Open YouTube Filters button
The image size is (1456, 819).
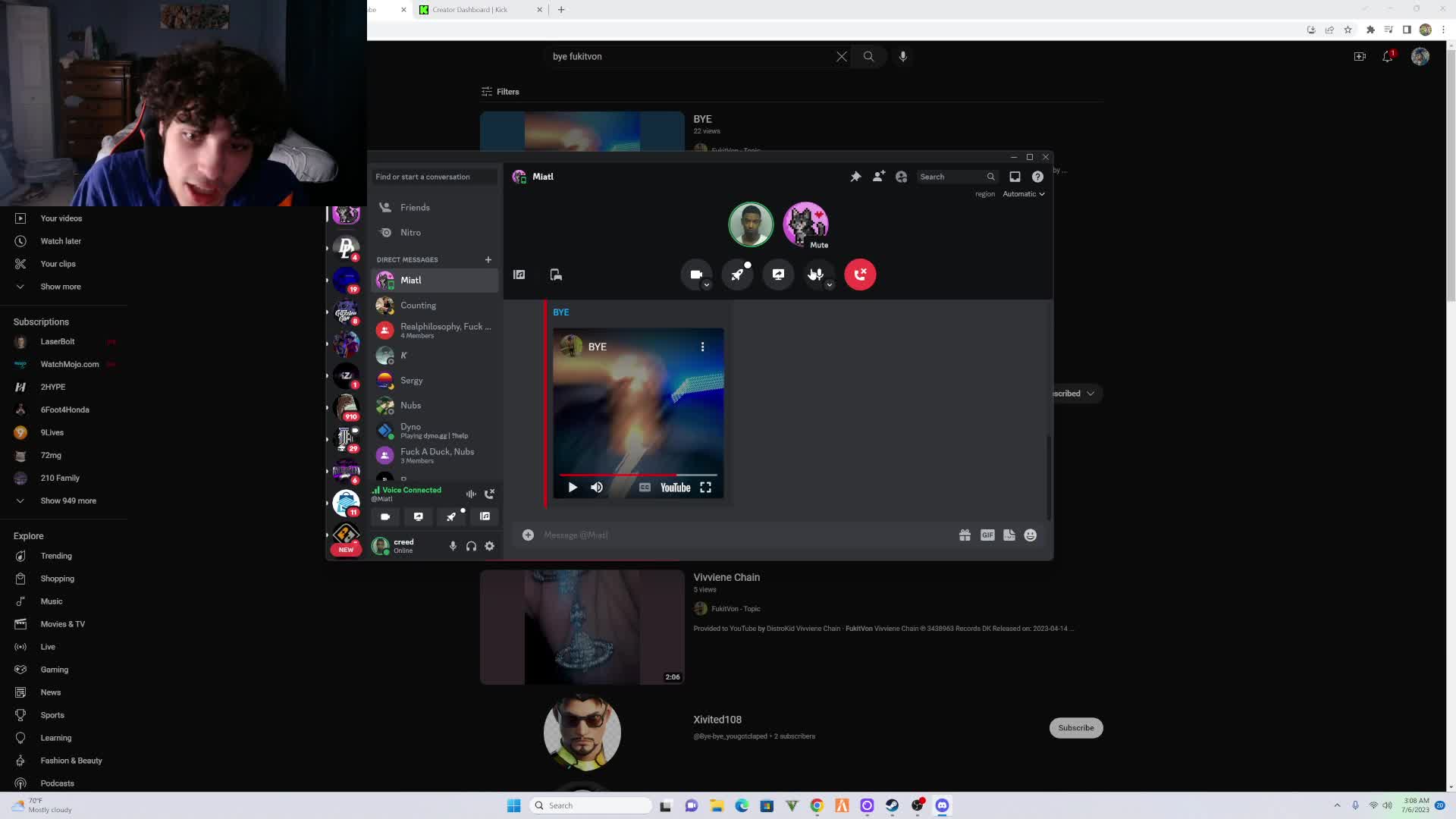pyautogui.click(x=500, y=92)
